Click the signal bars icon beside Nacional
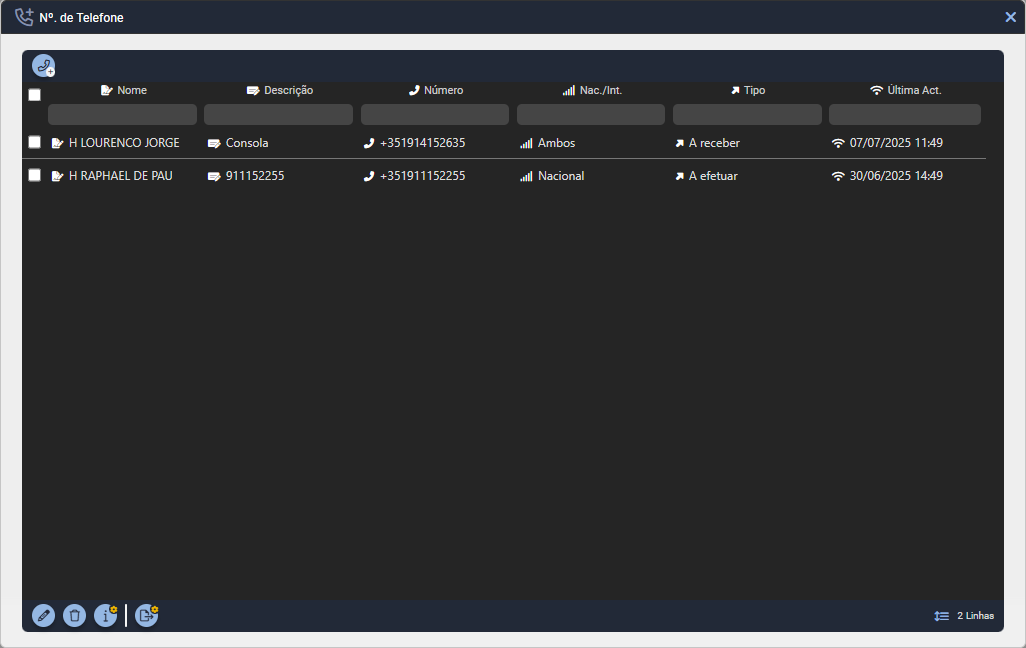Screen dimensions: 1026x648 [x=526, y=176]
